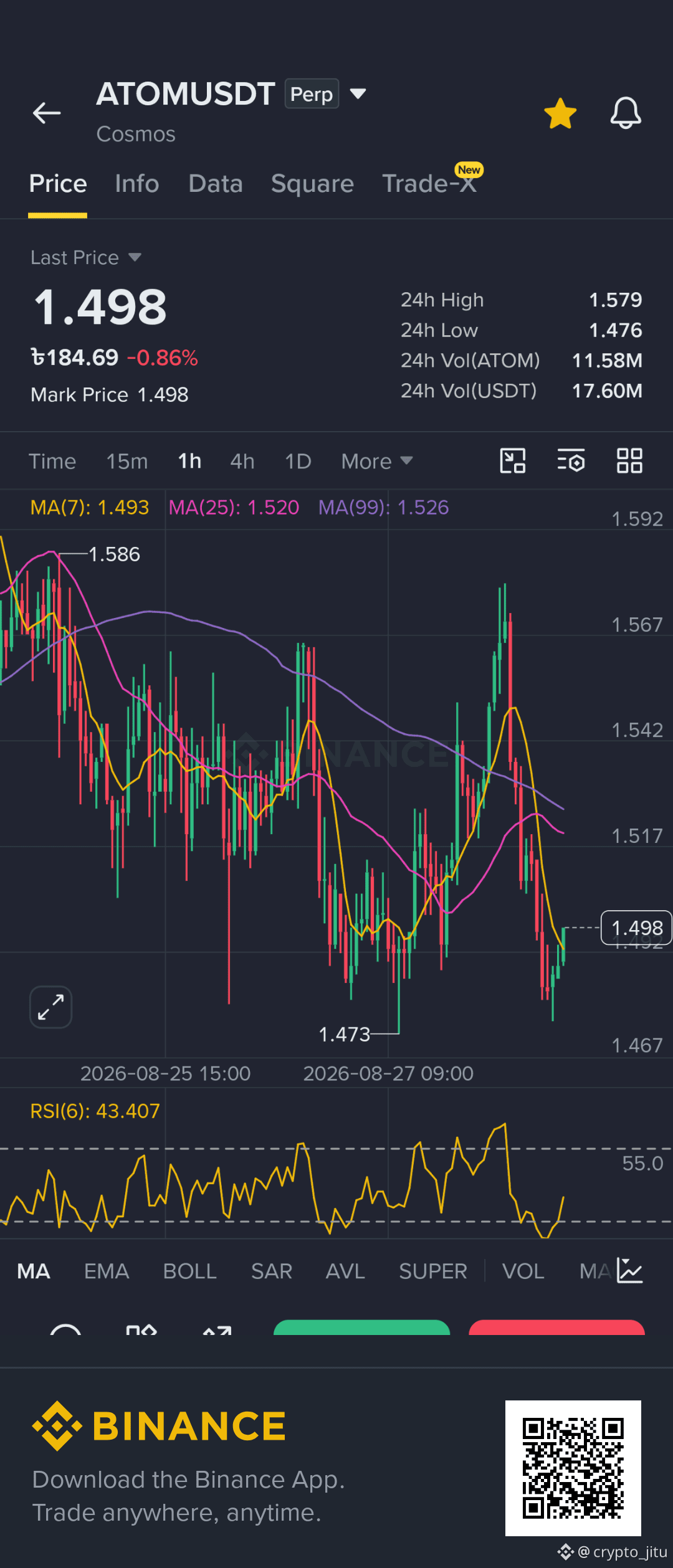
Task: Open the Trade-X tab
Action: 429,184
